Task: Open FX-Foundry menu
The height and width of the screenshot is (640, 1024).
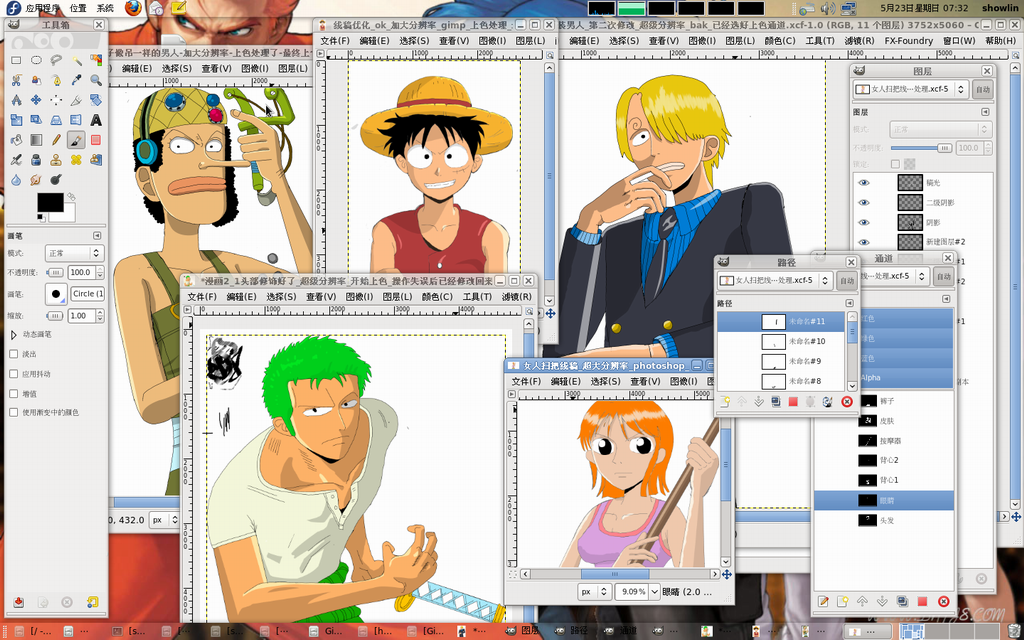Action: [x=908, y=40]
